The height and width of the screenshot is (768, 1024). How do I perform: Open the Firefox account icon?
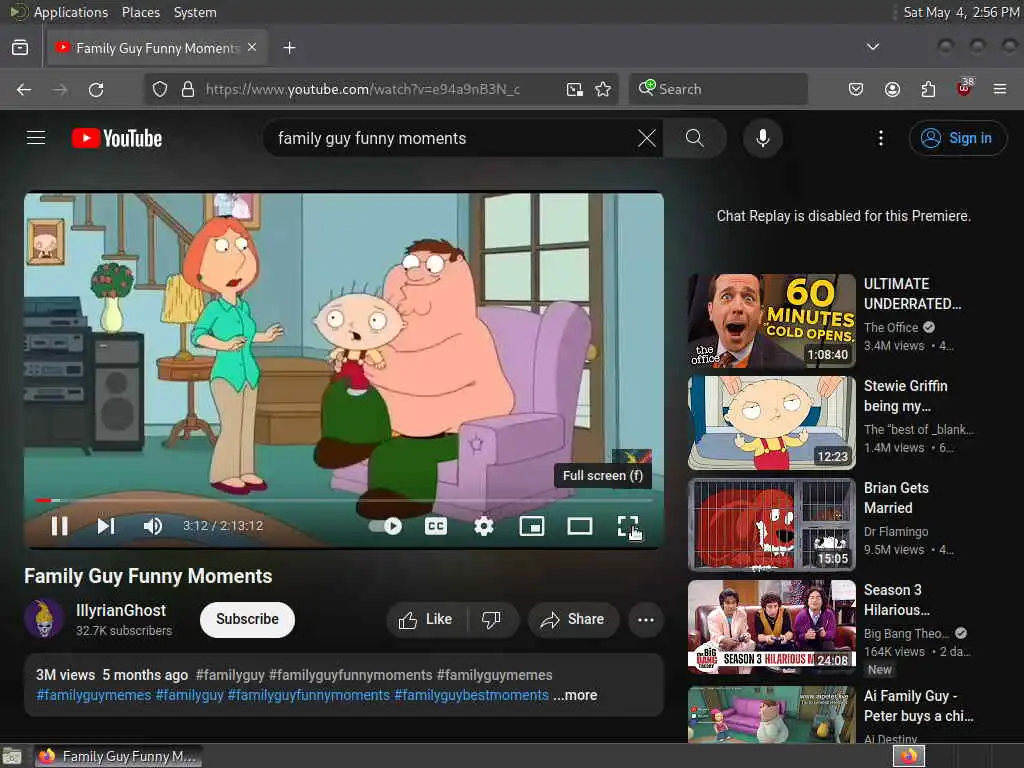(892, 89)
